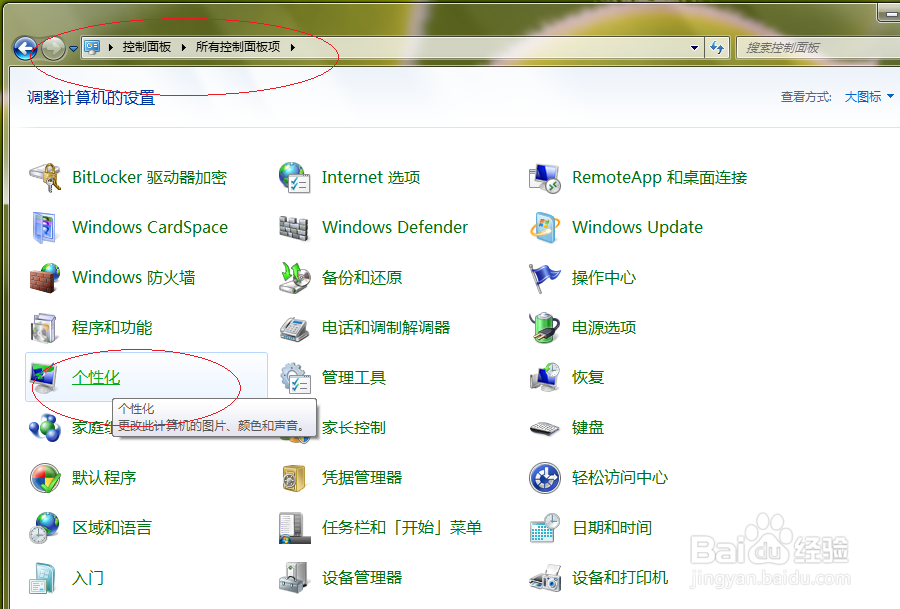Open the BitLocker 驱动器加密 link
900x609 pixels.
149,177
